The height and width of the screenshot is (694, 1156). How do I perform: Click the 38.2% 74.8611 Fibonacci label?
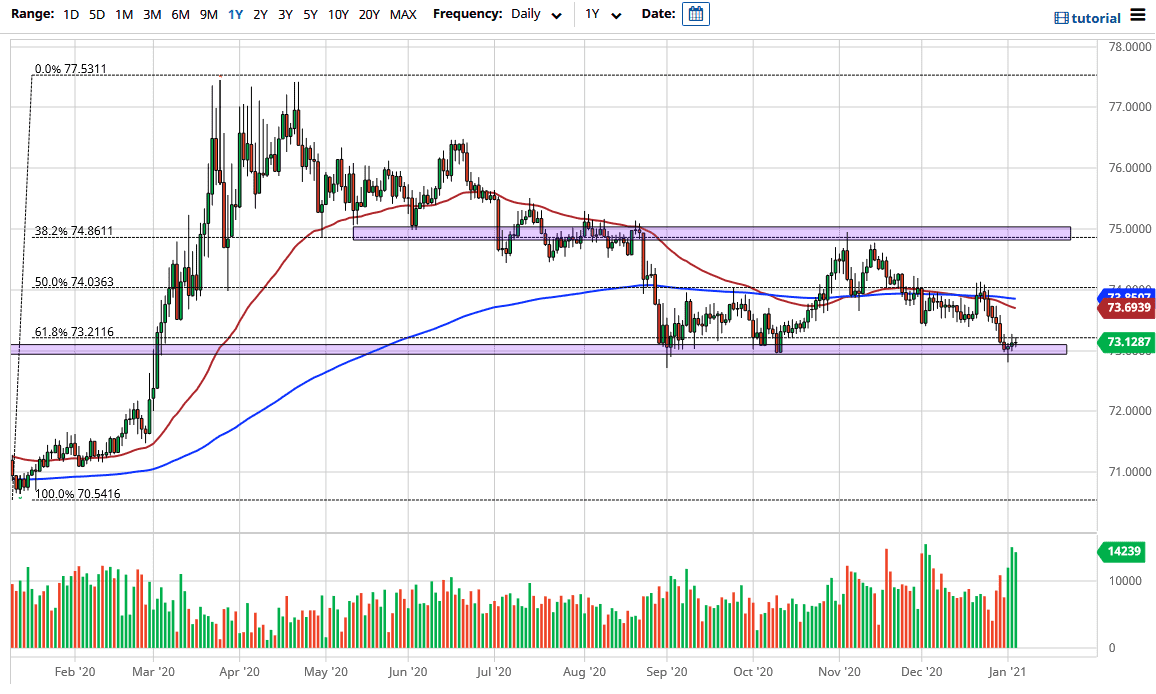pyautogui.click(x=75, y=231)
